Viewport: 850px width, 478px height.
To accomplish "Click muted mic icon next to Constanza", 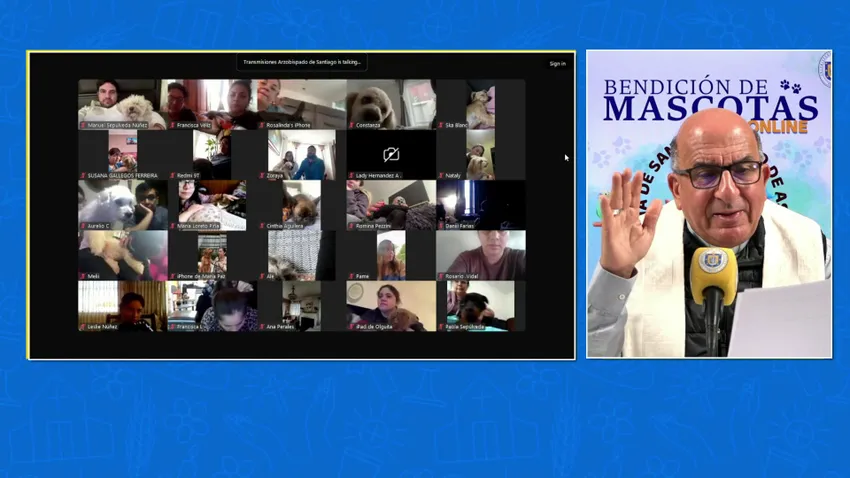I will (x=351, y=126).
